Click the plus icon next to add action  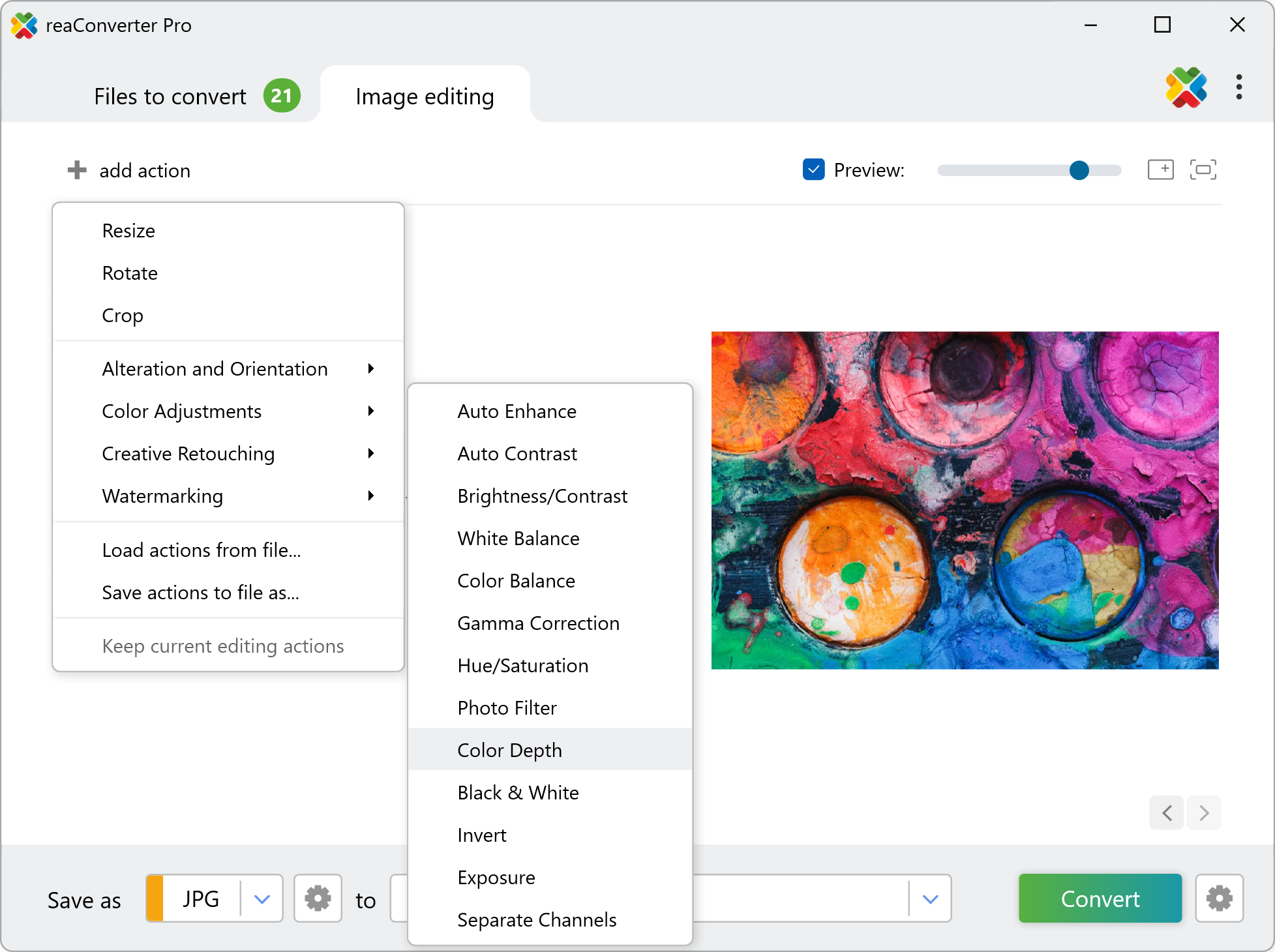[77, 170]
